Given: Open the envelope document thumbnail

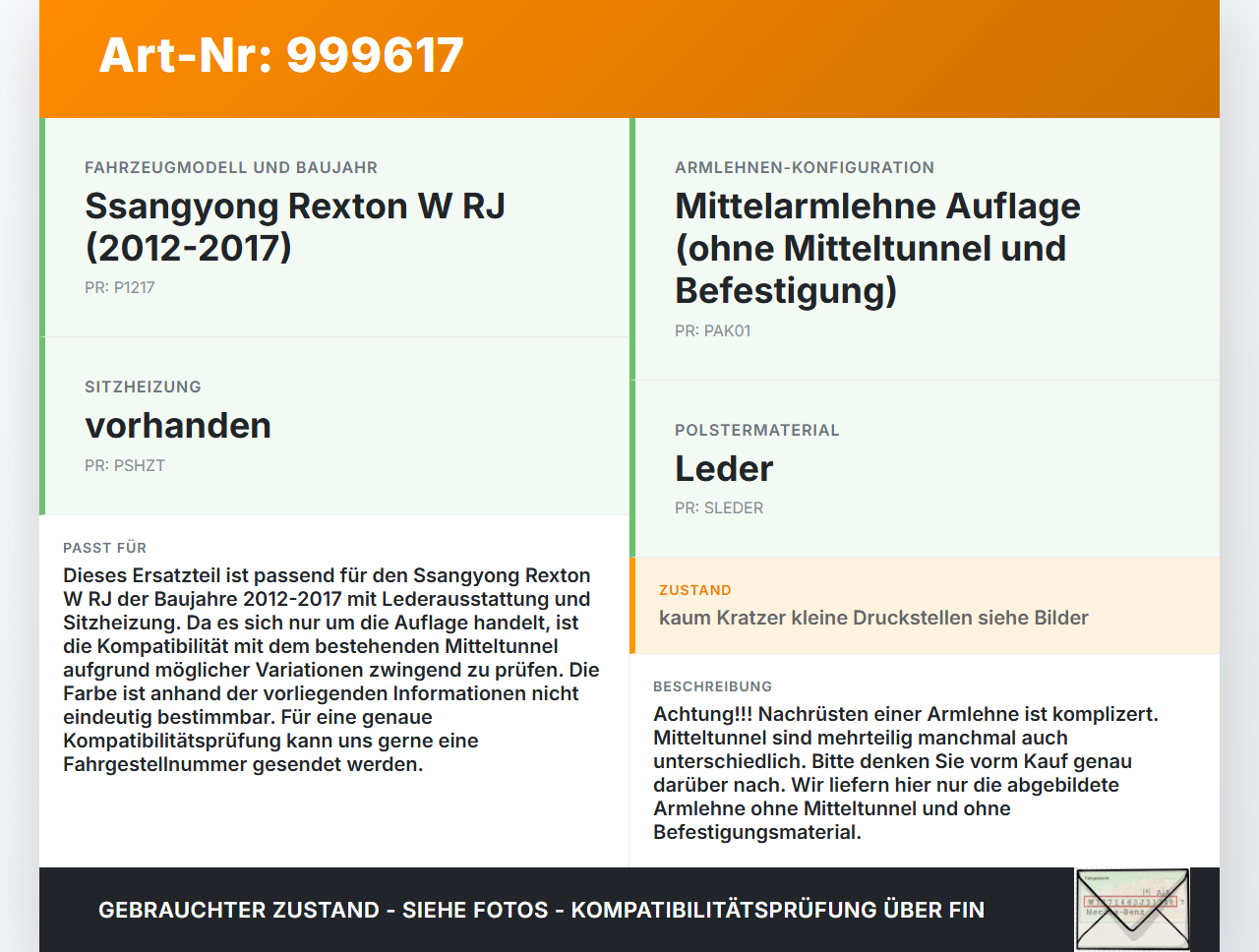Looking at the screenshot, I should coord(1132,910).
